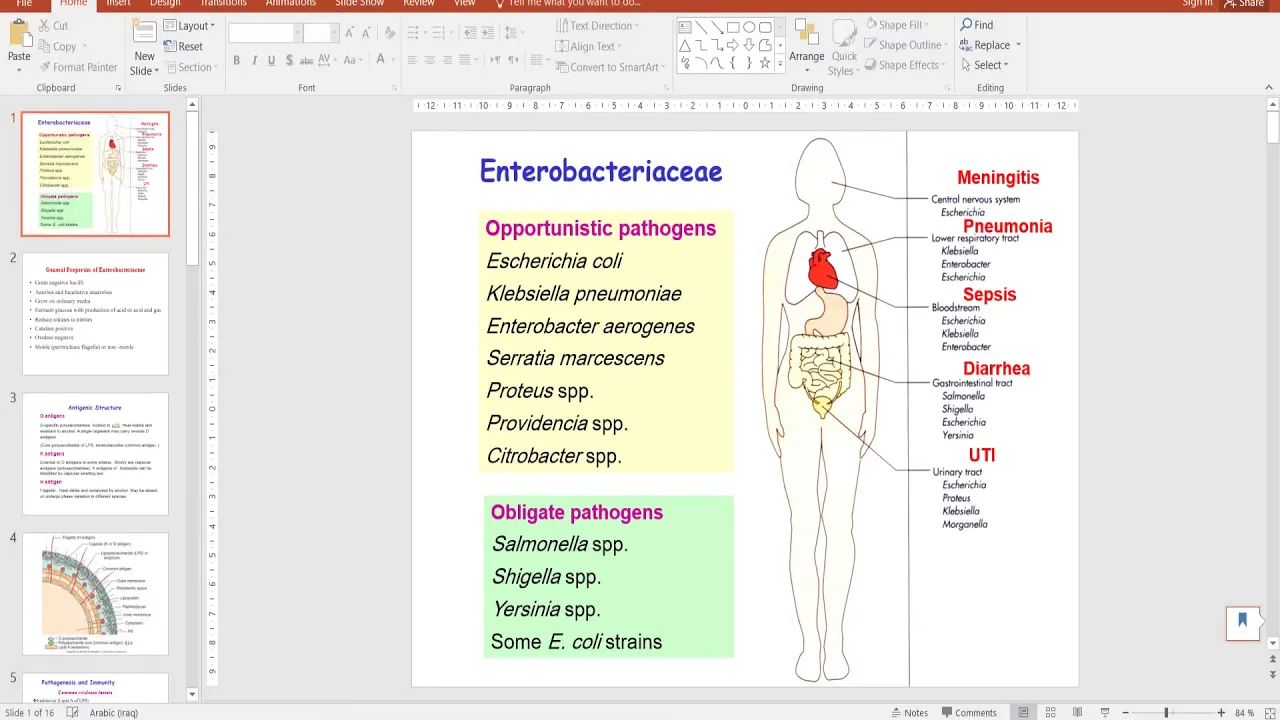
Task: Click the spell check status icon
Action: (x=72, y=712)
